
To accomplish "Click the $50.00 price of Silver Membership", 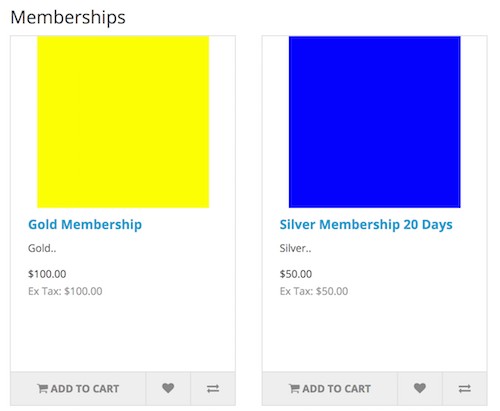I will 296,274.
